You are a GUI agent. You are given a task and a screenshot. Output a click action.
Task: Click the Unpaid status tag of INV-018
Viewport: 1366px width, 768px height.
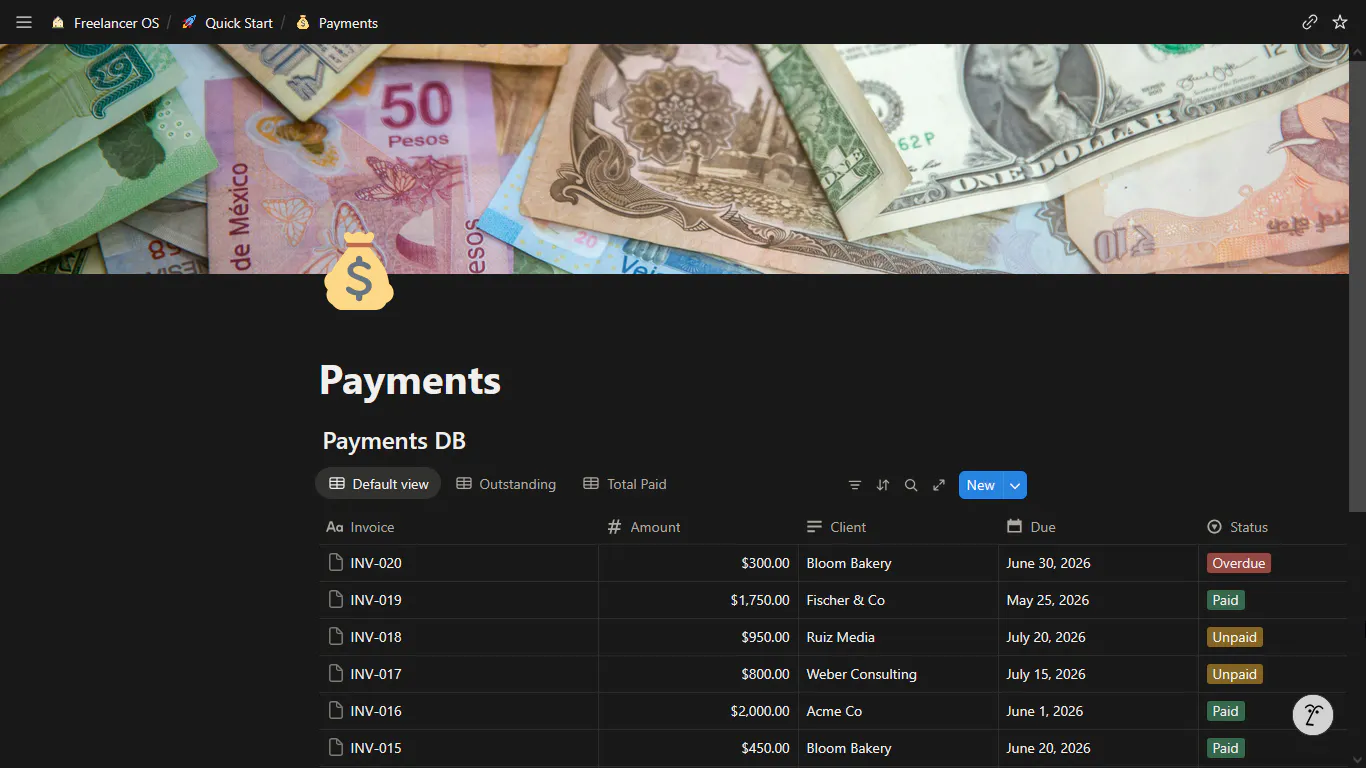coord(1235,637)
